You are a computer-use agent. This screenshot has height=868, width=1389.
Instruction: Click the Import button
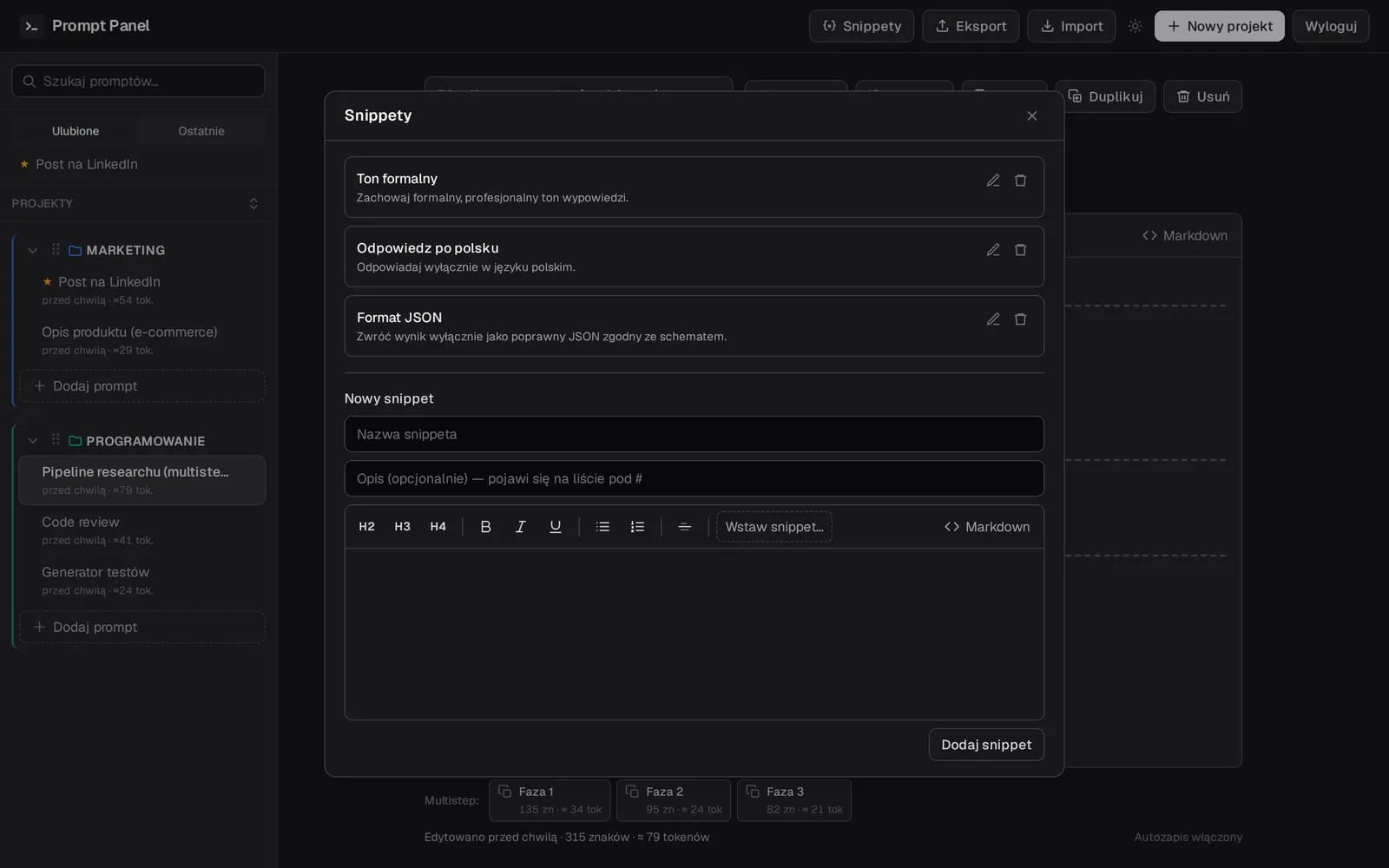pyautogui.click(x=1071, y=26)
